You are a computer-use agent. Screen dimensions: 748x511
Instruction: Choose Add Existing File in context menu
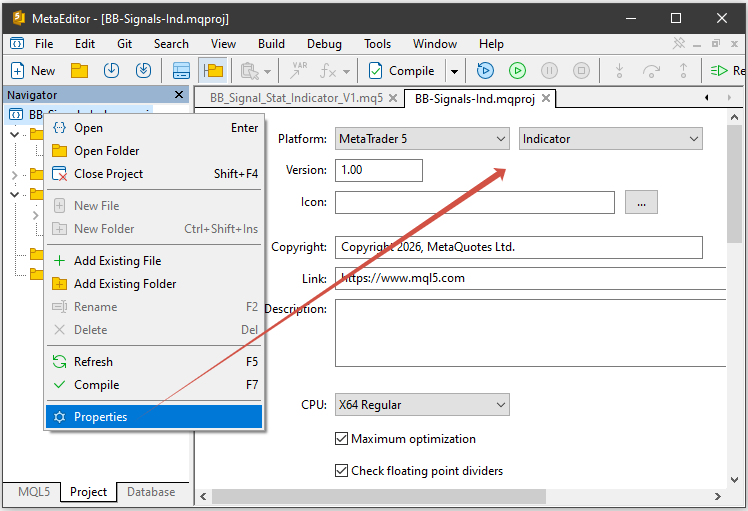154,261
